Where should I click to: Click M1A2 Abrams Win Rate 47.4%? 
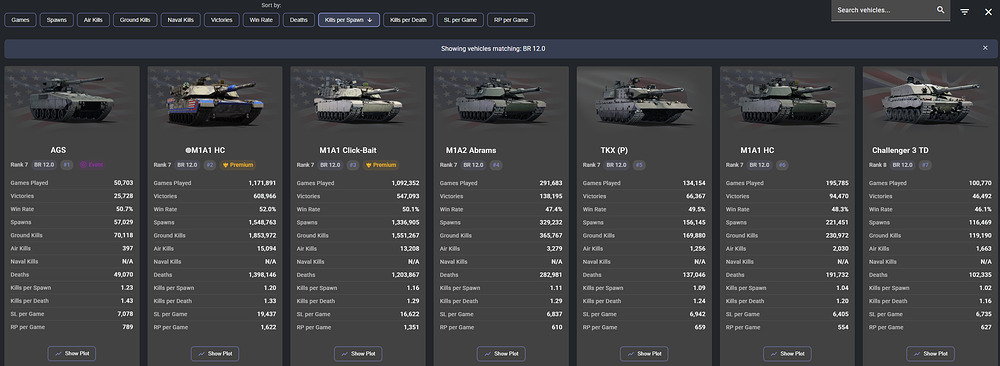click(554, 209)
